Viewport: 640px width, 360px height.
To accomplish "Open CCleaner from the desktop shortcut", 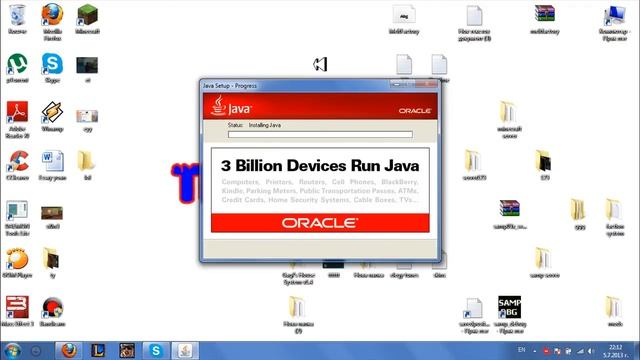I will 17,162.
